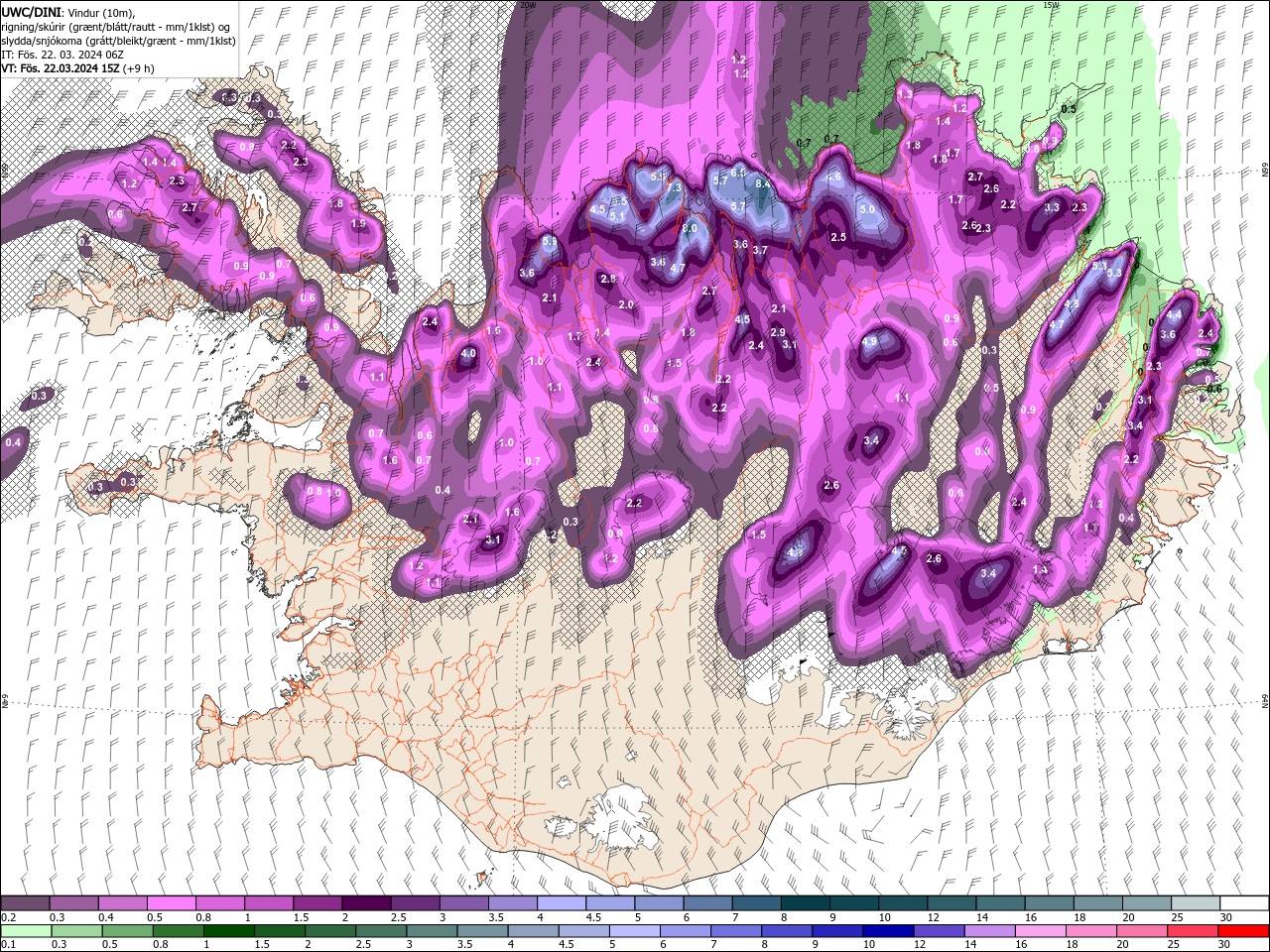Click the UWC/DINI title in the map header
Image resolution: width=1270 pixels, height=952 pixels.
click(x=33, y=11)
